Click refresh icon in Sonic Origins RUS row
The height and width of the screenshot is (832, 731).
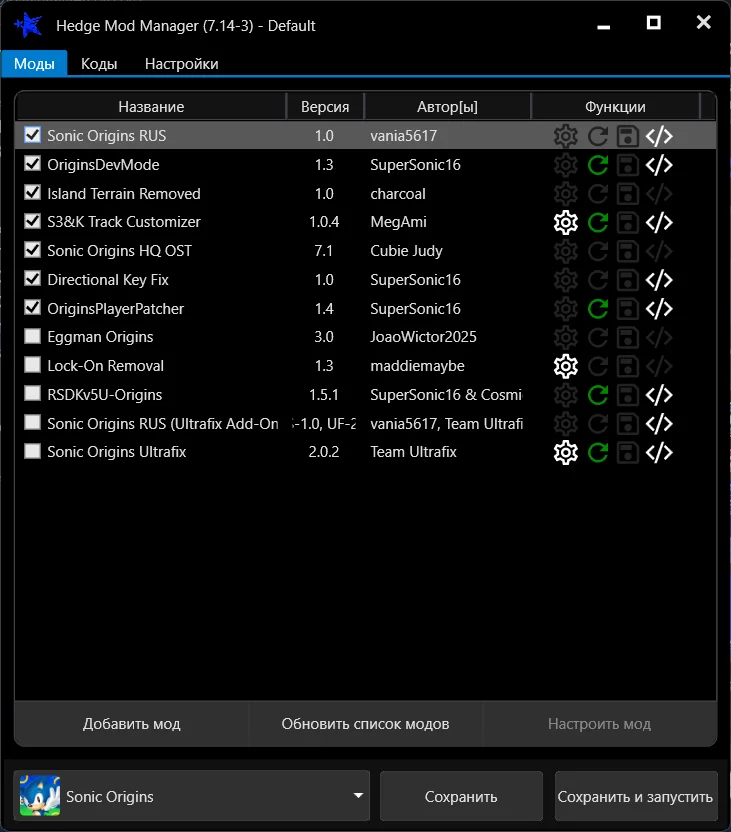point(598,136)
